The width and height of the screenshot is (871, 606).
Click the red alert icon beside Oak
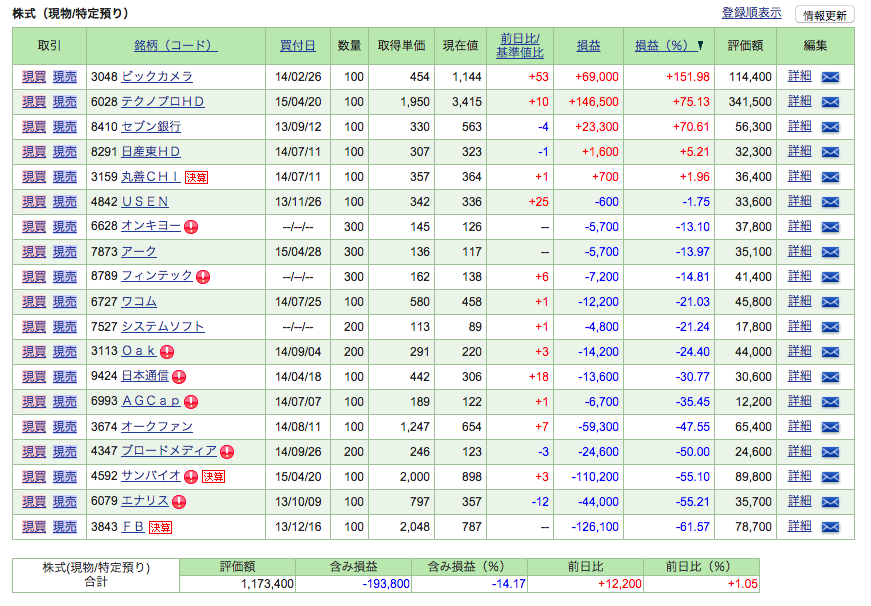pos(167,352)
